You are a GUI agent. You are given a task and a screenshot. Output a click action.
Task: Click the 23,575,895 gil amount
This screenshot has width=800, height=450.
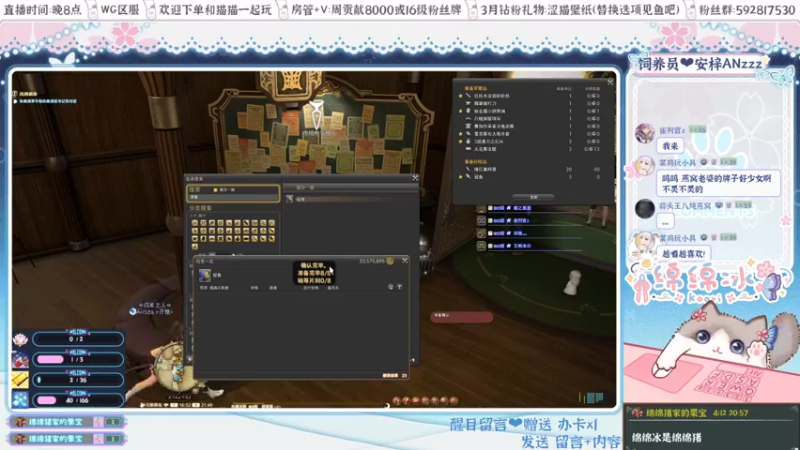coord(372,261)
